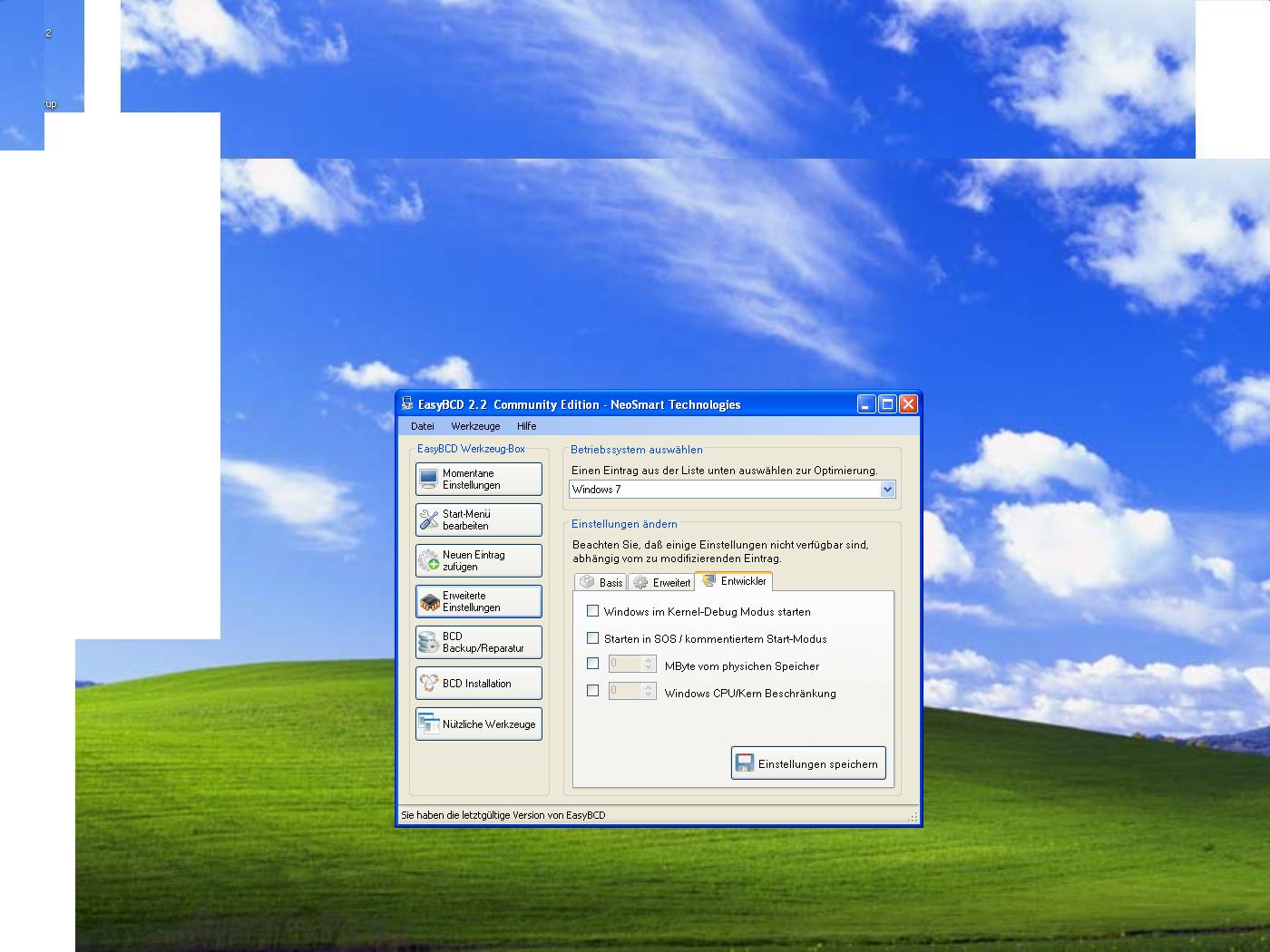The image size is (1270, 952).
Task: Expand the Windows 7 operating system dropdown
Action: pos(887,490)
